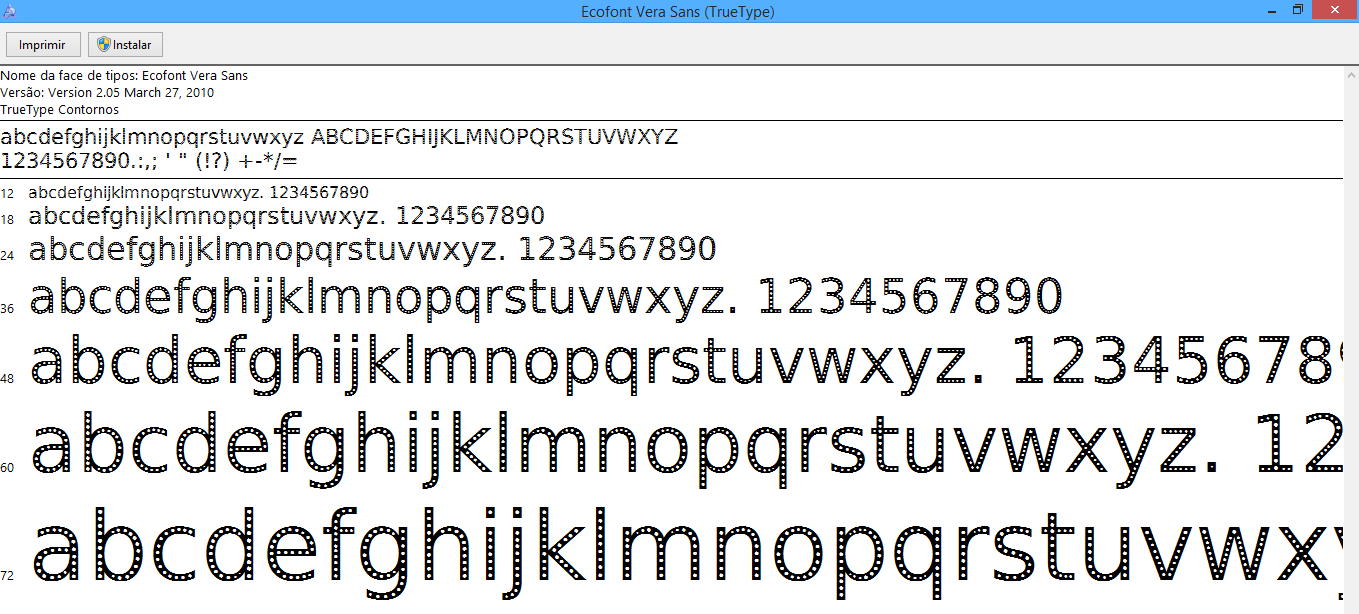
Task: Click the sample text line beside label 12
Action: (x=199, y=193)
